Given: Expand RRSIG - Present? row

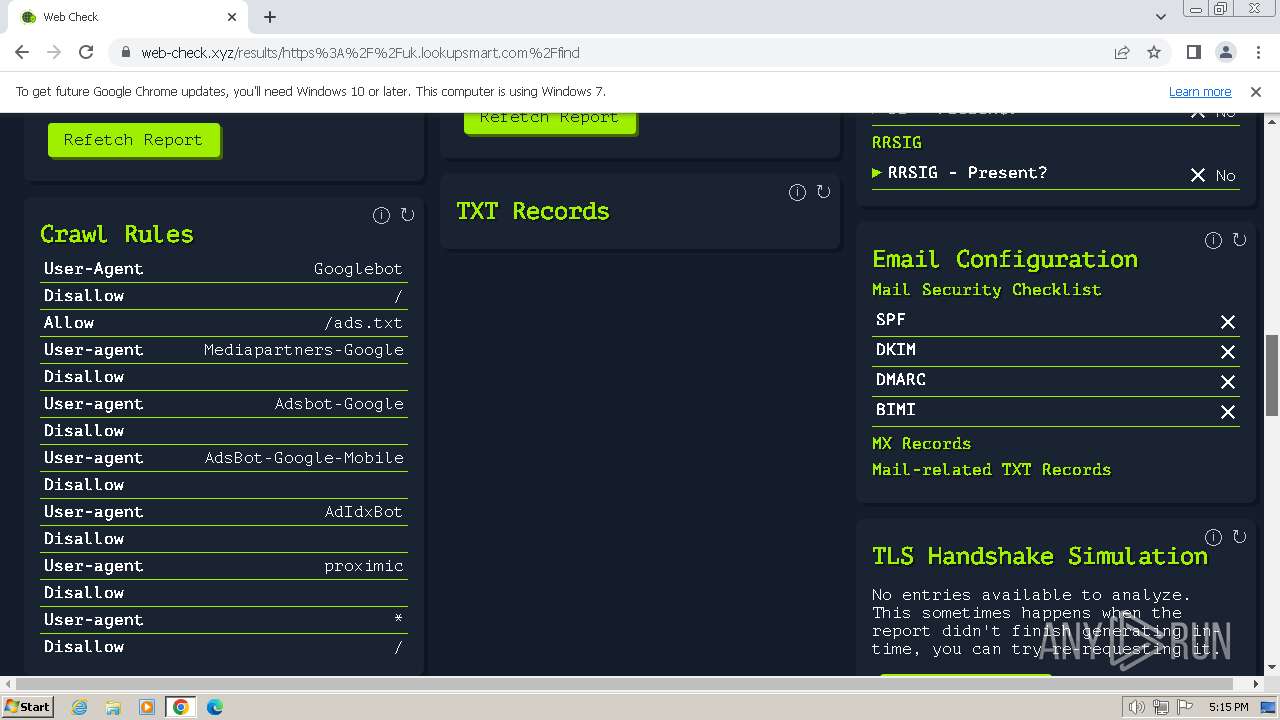Looking at the screenshot, I should [1055, 173].
